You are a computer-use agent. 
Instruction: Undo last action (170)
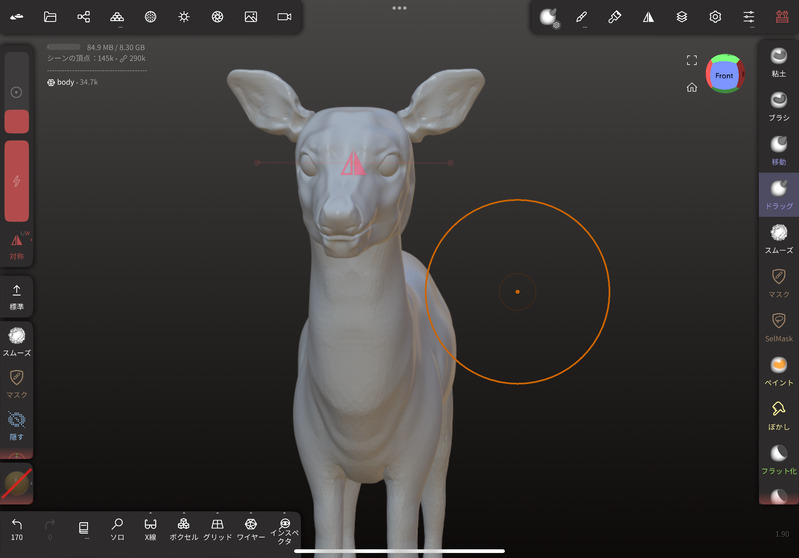(17, 529)
